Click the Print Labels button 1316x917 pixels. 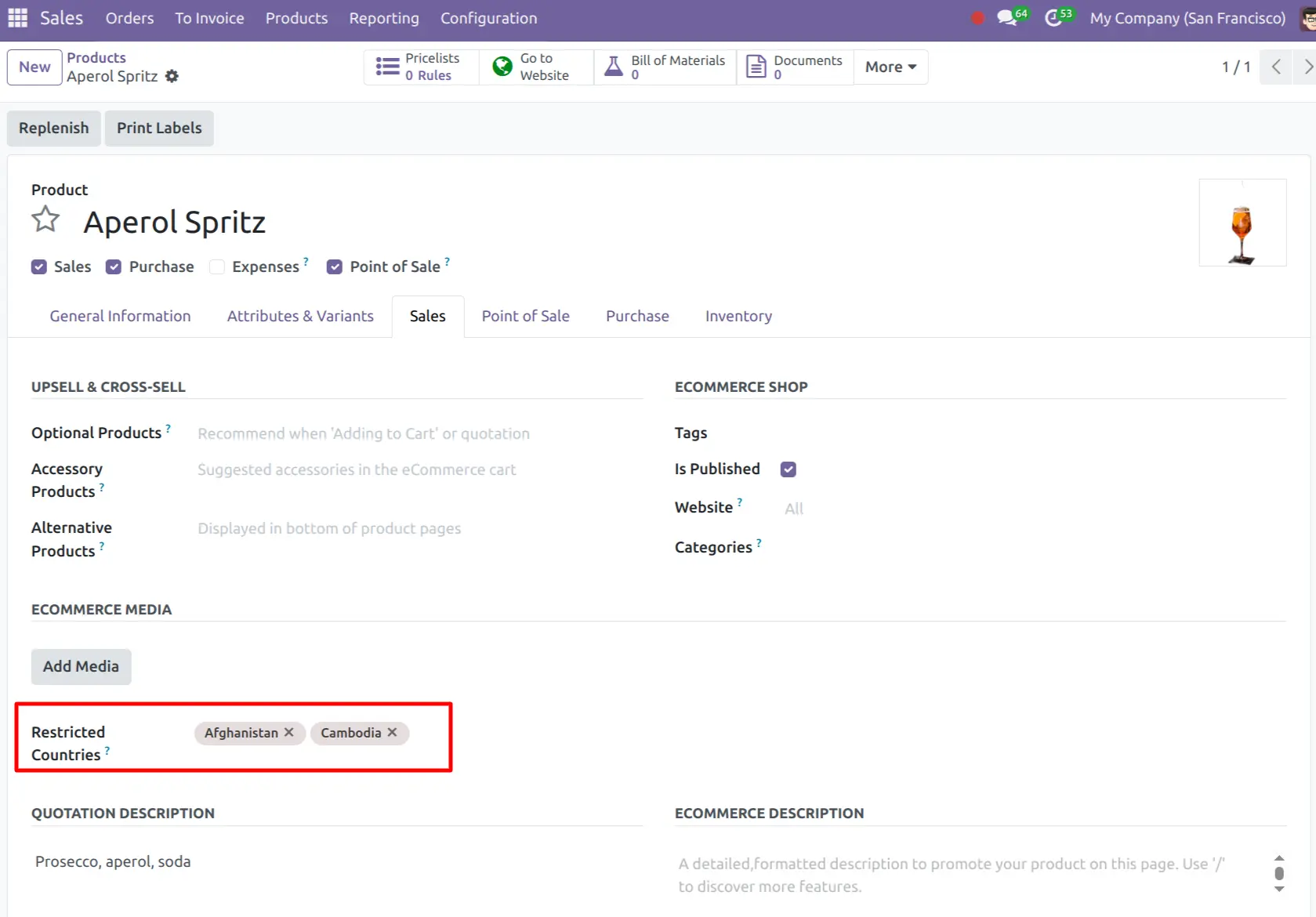(159, 128)
